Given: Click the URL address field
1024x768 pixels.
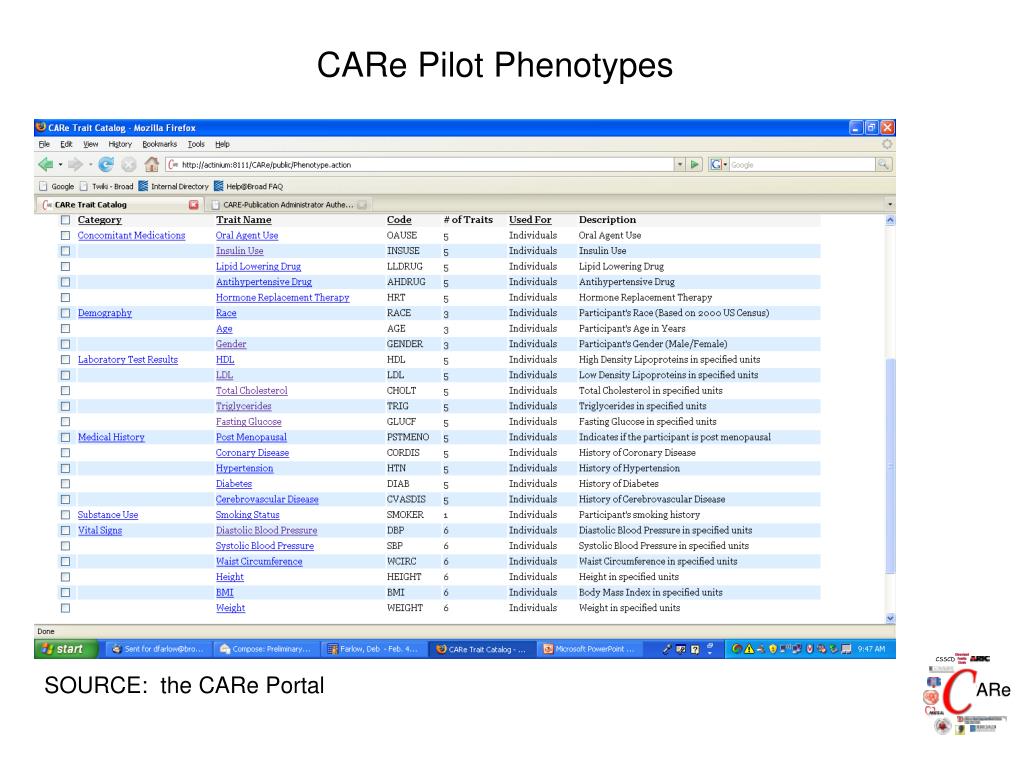Looking at the screenshot, I should click(419, 165).
